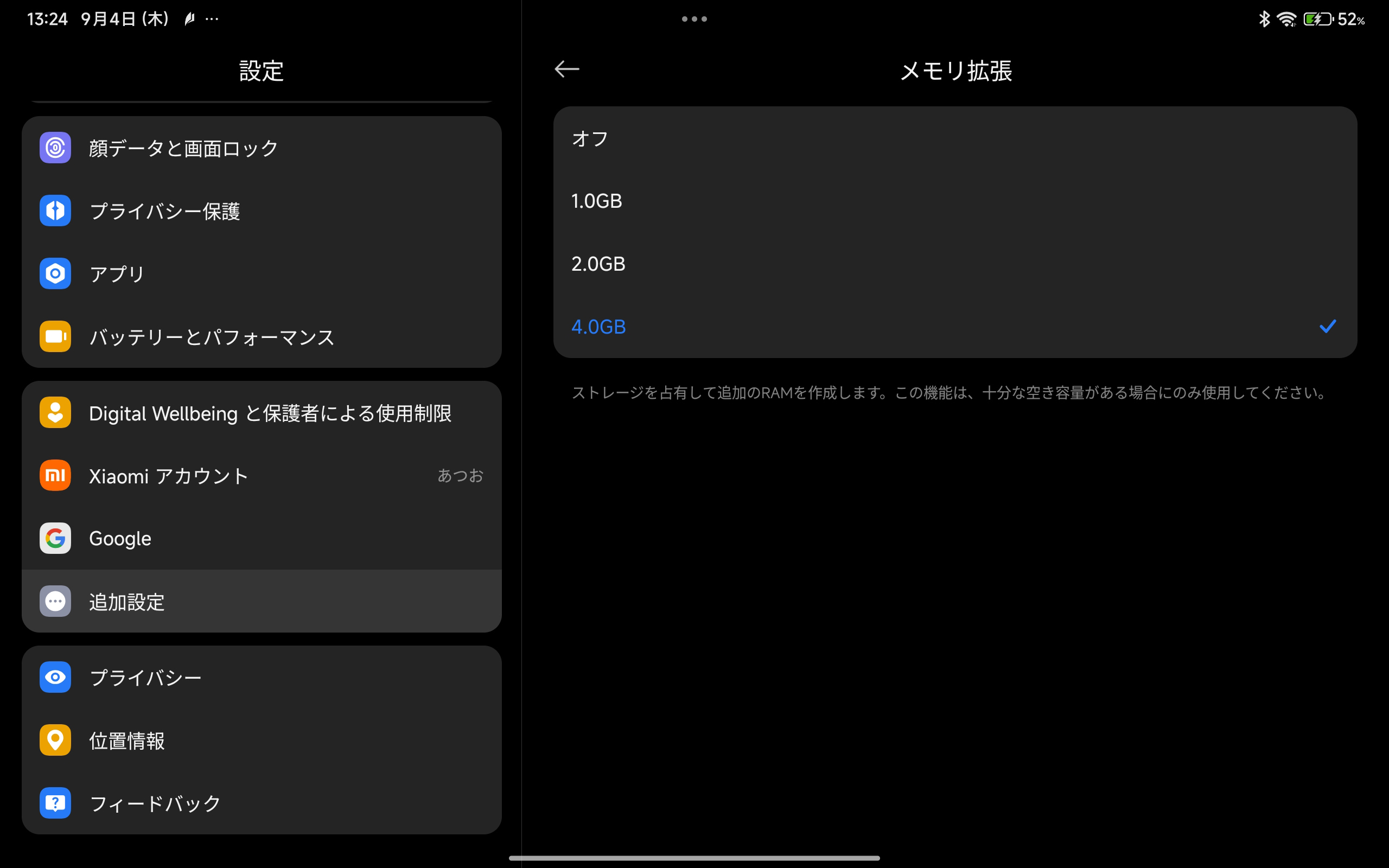Tap the 13:24 clock in the status bar
Screen dimensions: 1389x868
point(47,19)
